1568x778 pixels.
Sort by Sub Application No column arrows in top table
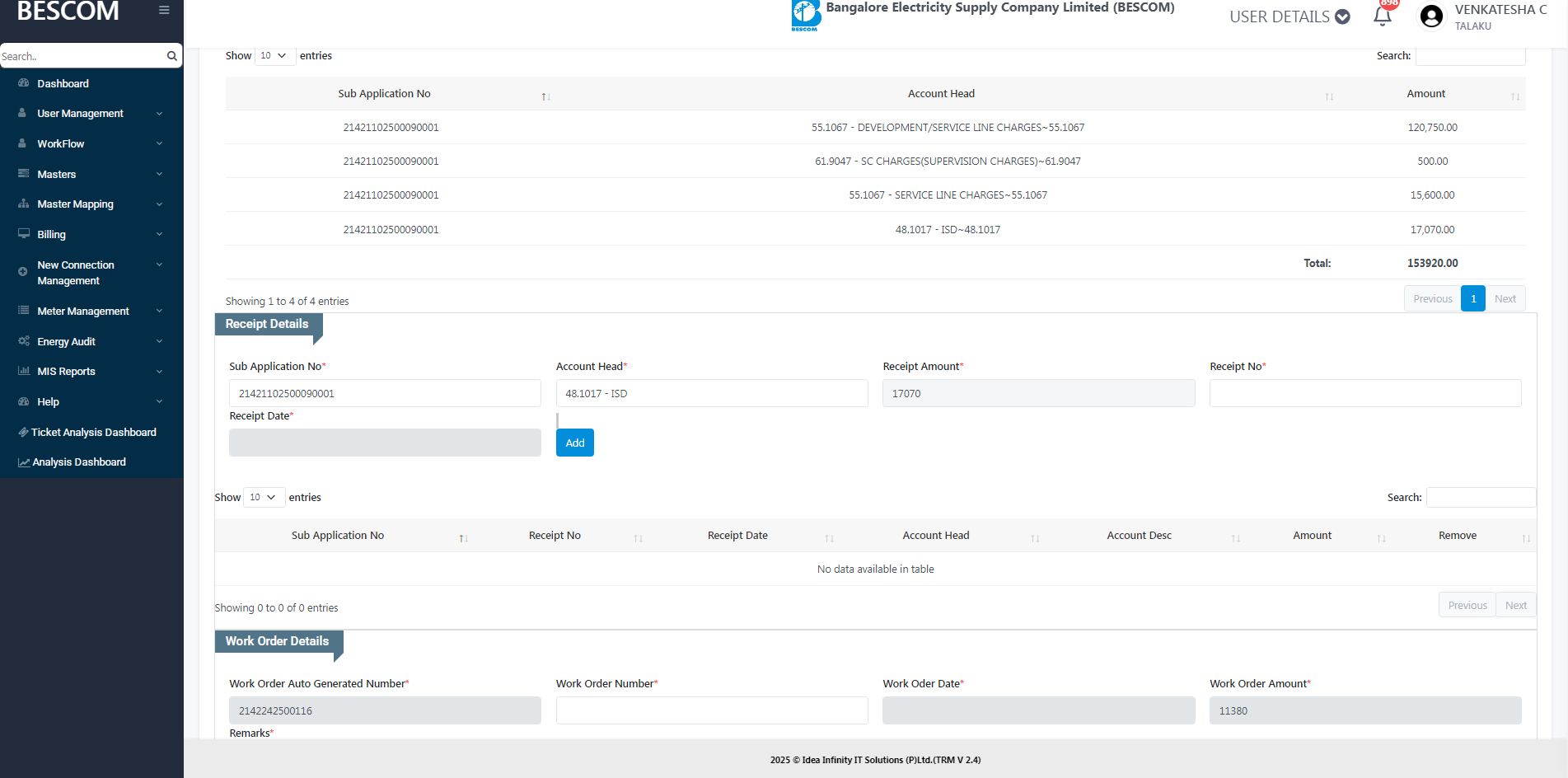545,96
